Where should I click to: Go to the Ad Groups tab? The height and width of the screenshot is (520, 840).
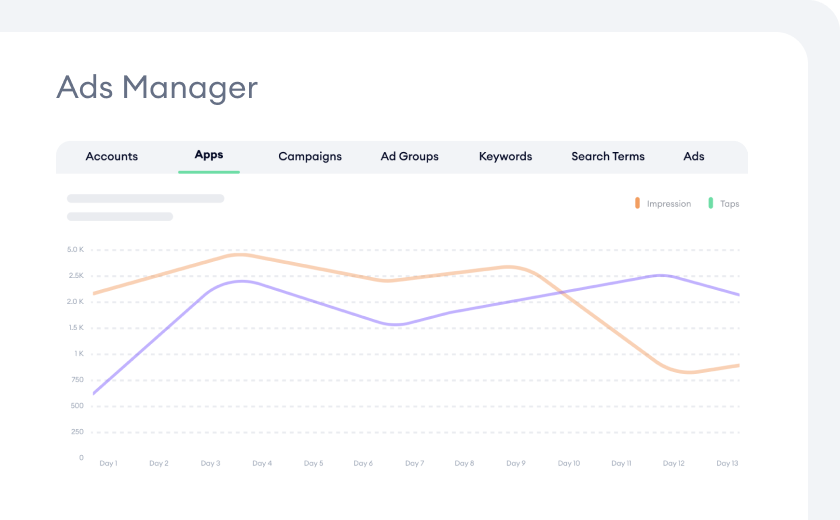pos(409,156)
